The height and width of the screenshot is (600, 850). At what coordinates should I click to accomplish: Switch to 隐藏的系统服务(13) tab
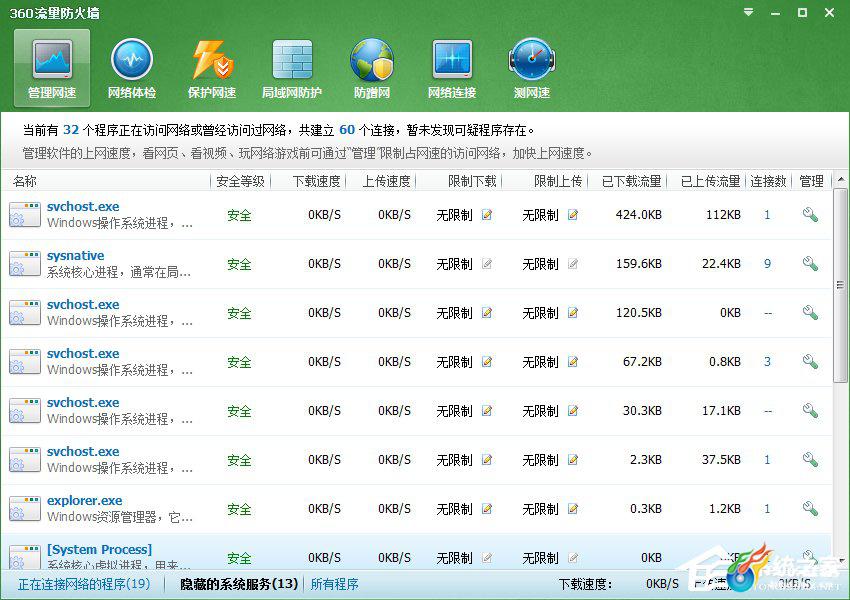pos(239,584)
